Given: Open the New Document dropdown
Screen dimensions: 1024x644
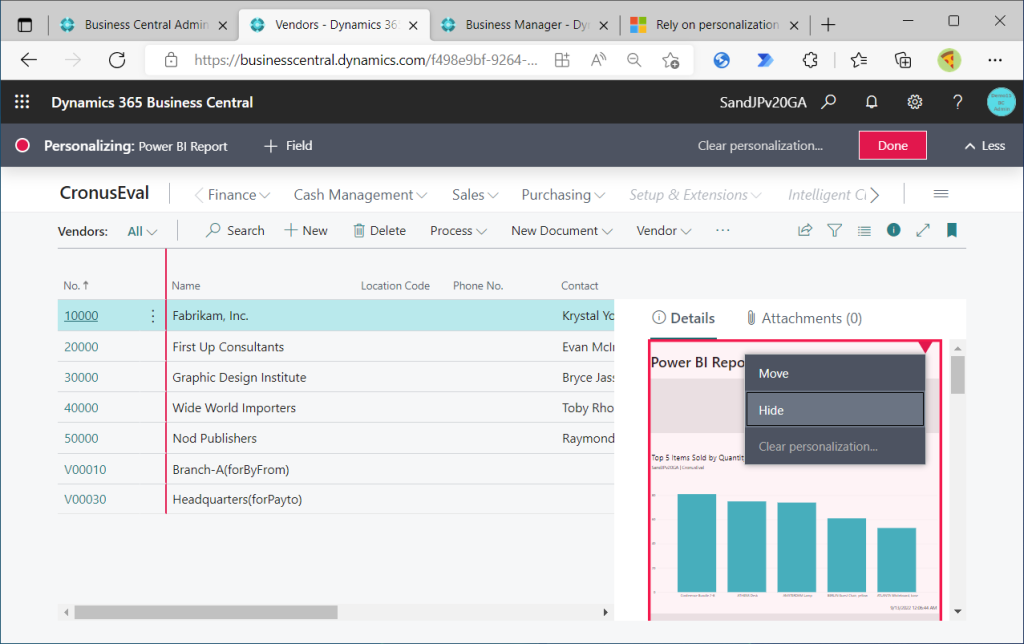Looking at the screenshot, I should (561, 231).
